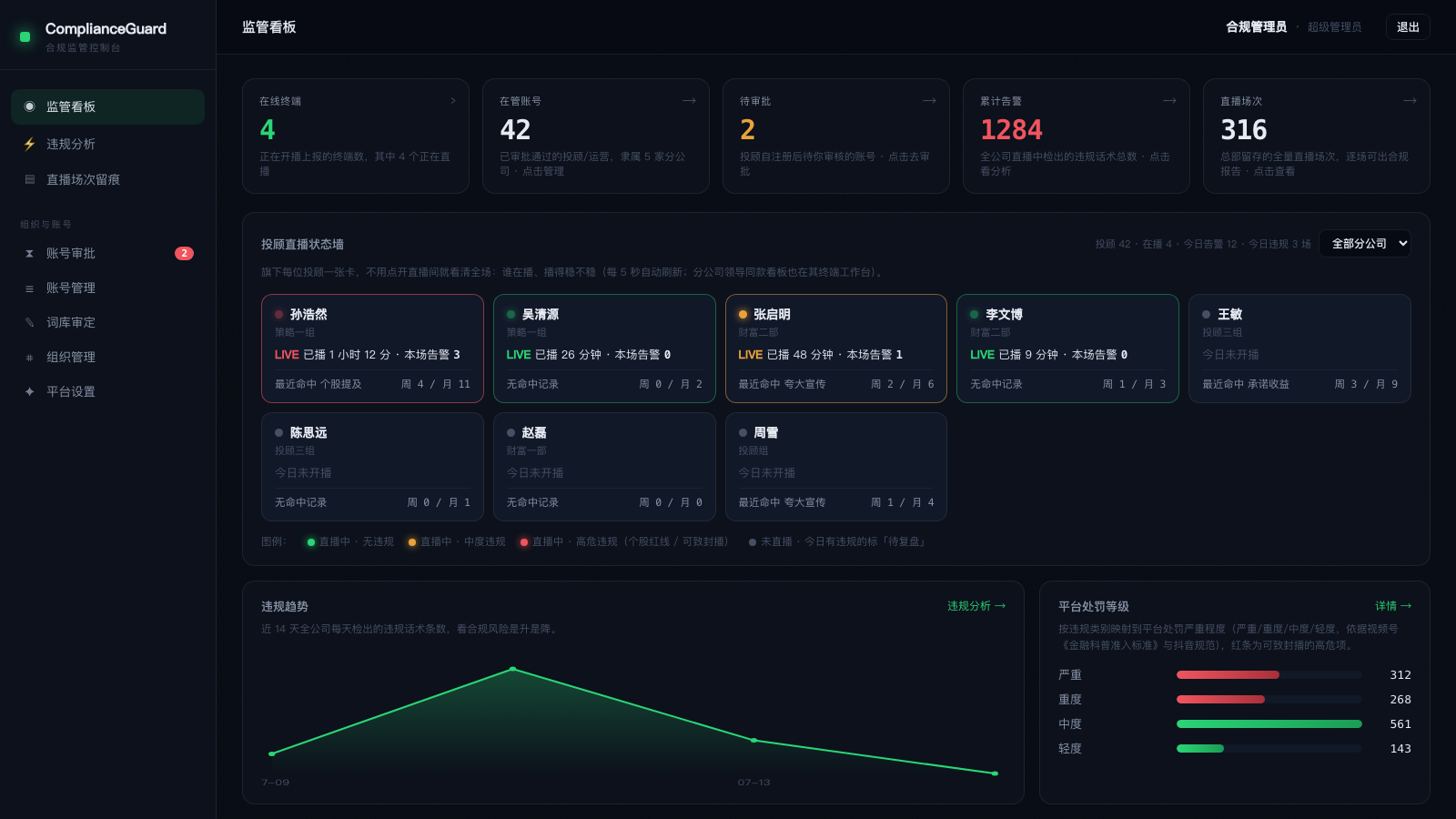Click the peak point on 违规趋势 chart
The image size is (1456, 819).
[x=513, y=669]
